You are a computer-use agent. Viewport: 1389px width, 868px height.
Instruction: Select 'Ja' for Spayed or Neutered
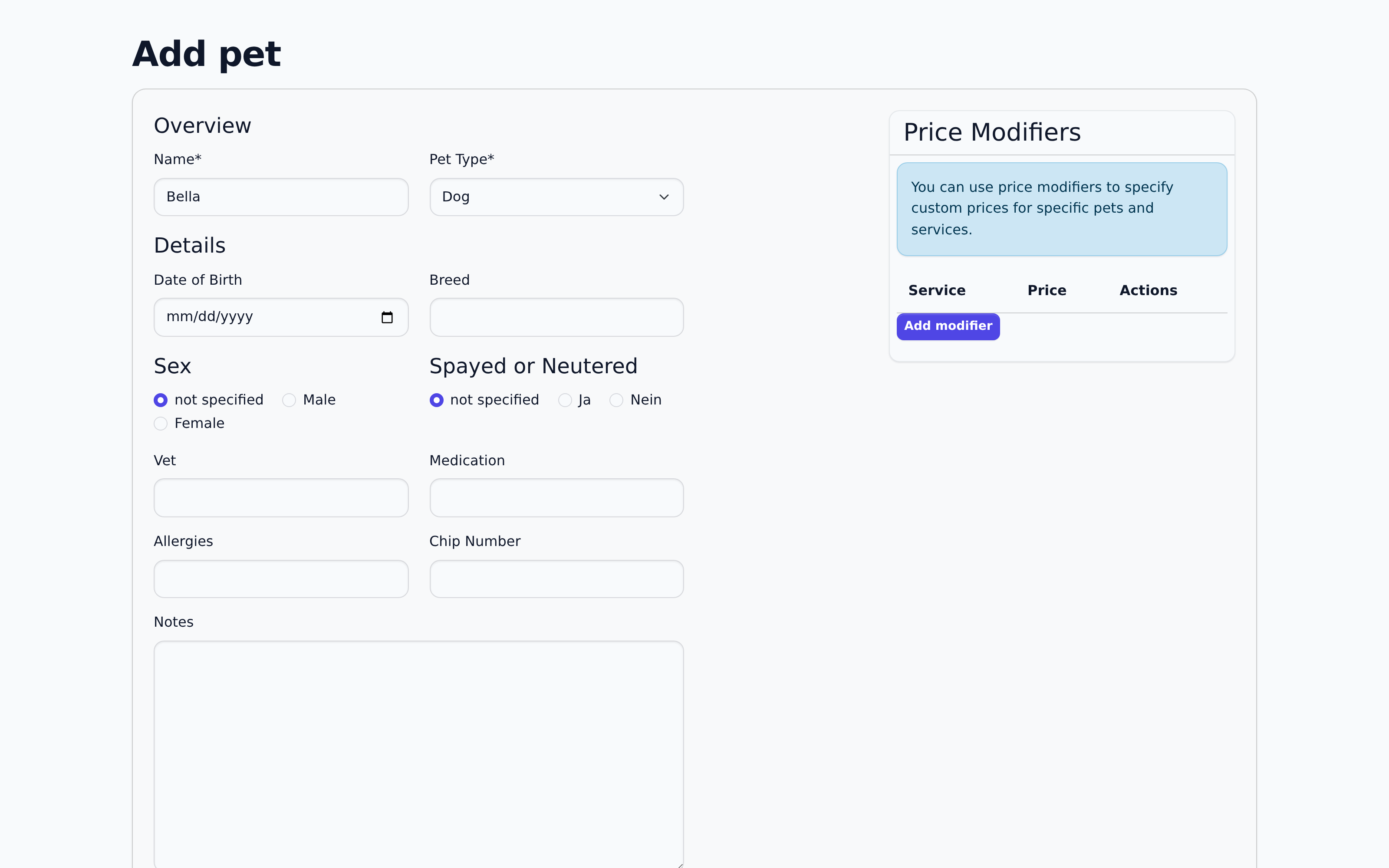565,400
